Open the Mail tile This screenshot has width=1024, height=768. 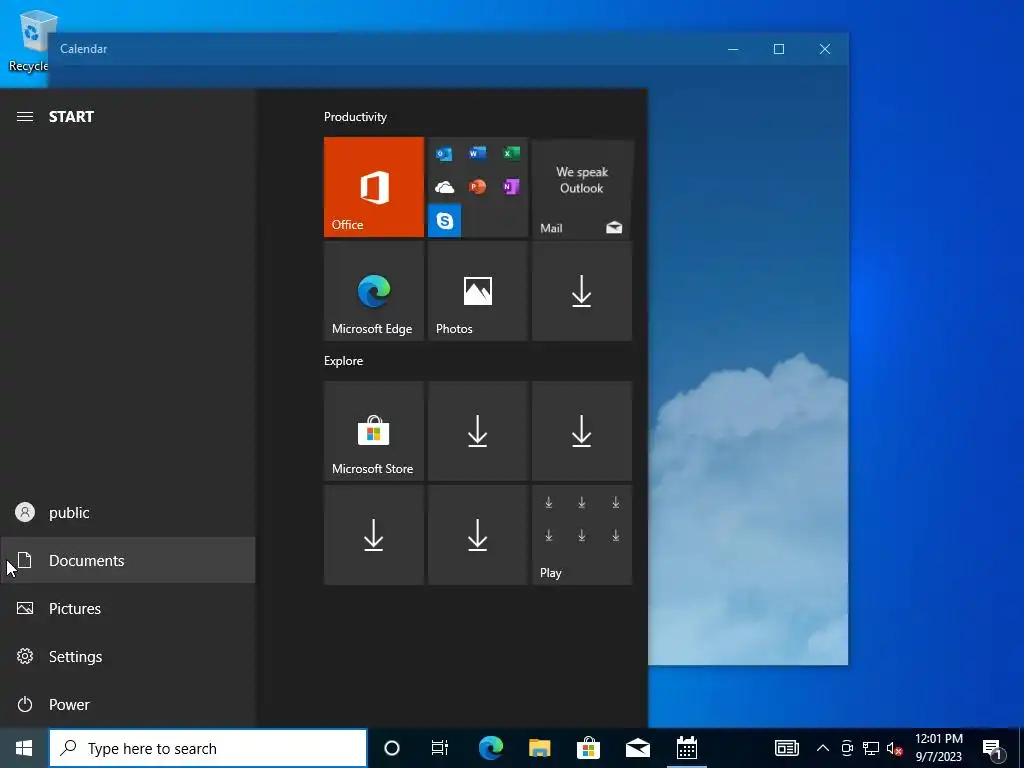click(x=582, y=187)
